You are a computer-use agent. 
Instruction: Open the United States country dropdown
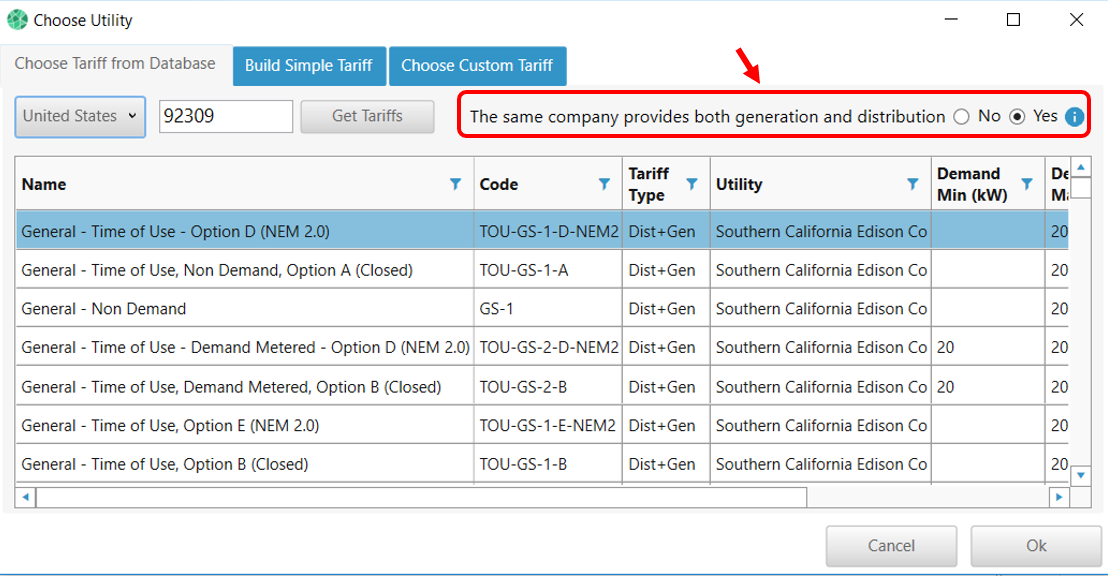click(x=80, y=116)
